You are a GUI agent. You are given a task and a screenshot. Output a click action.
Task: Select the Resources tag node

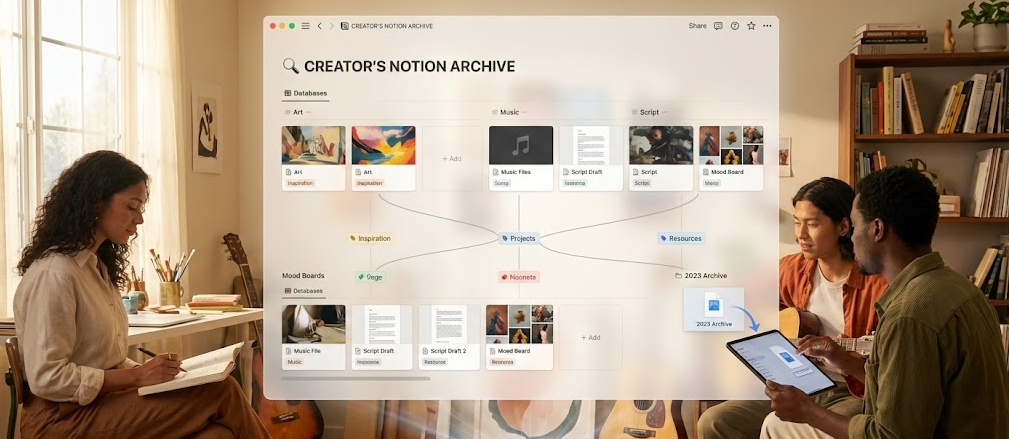[681, 238]
